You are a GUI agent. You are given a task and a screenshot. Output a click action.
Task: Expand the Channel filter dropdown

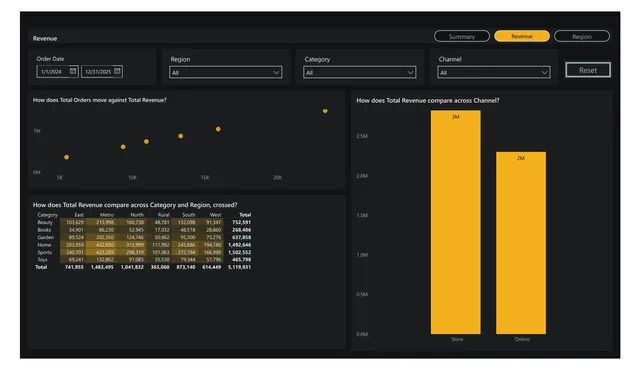click(x=493, y=72)
